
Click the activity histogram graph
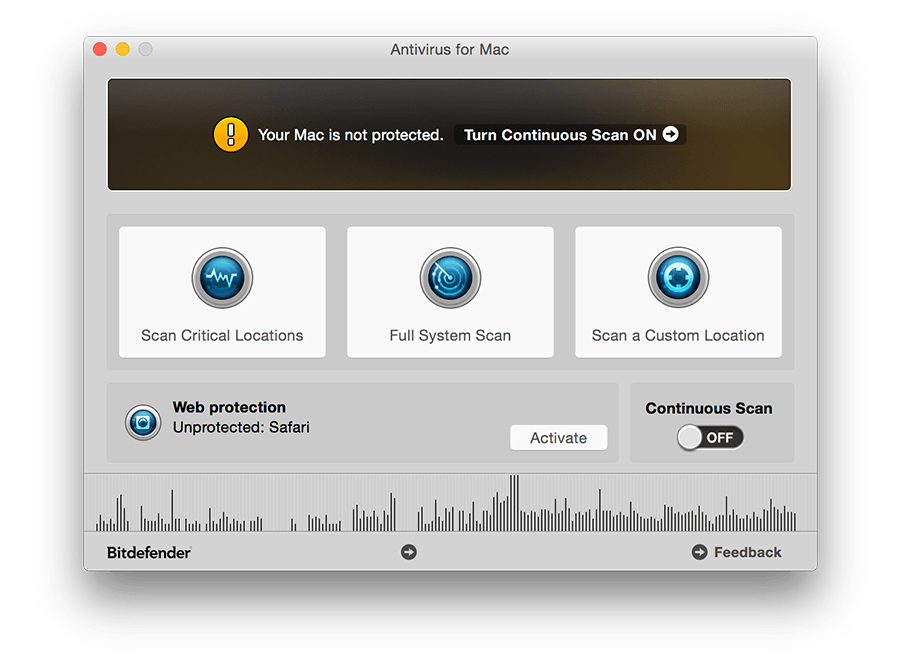point(450,503)
